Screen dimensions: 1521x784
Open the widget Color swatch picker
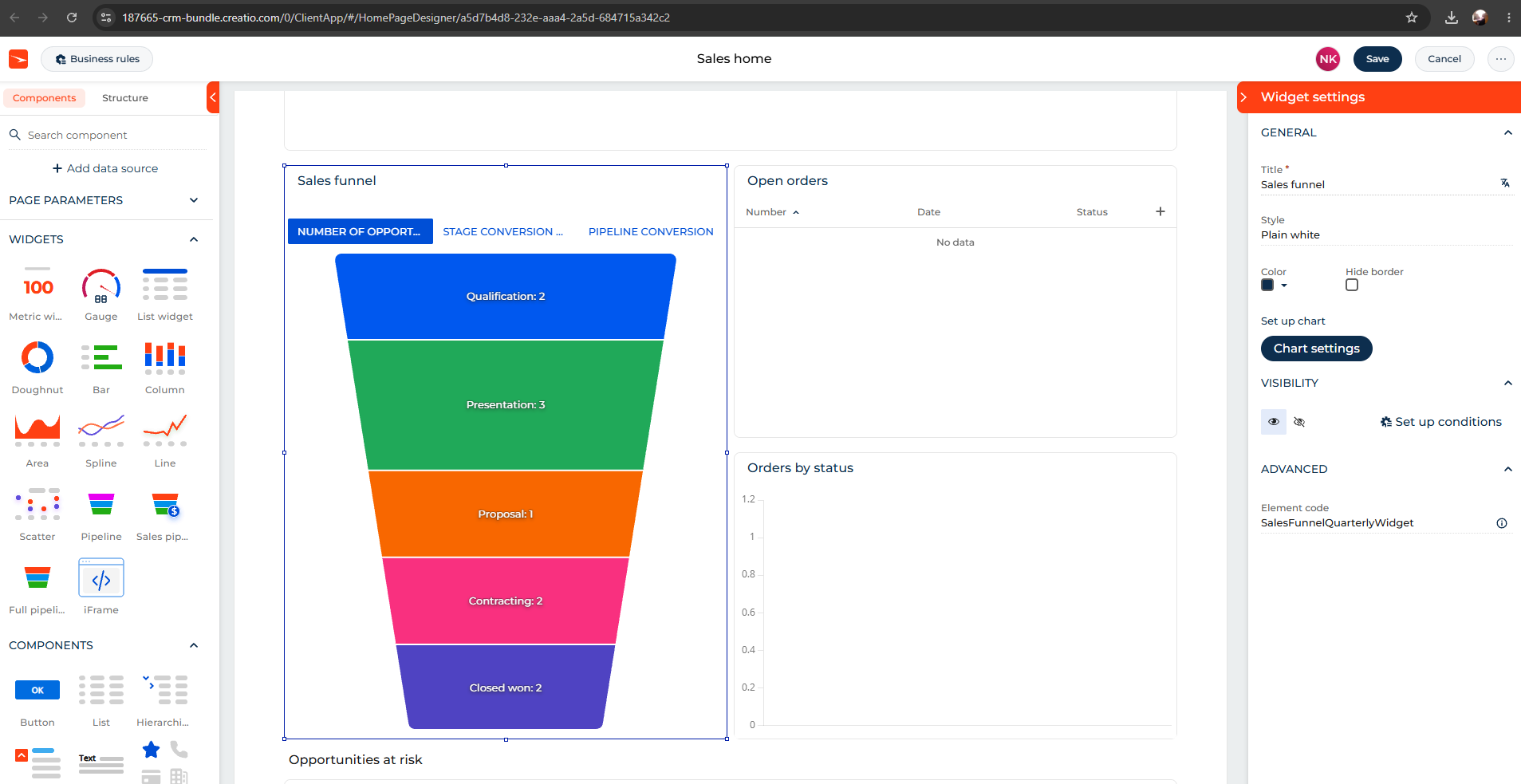click(1274, 286)
